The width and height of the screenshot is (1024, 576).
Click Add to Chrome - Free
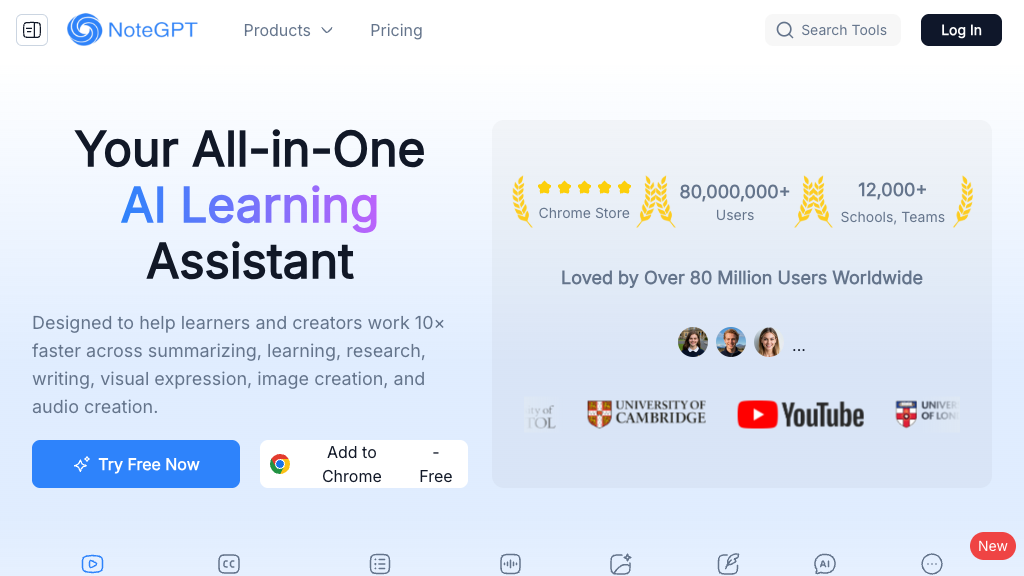click(x=364, y=464)
